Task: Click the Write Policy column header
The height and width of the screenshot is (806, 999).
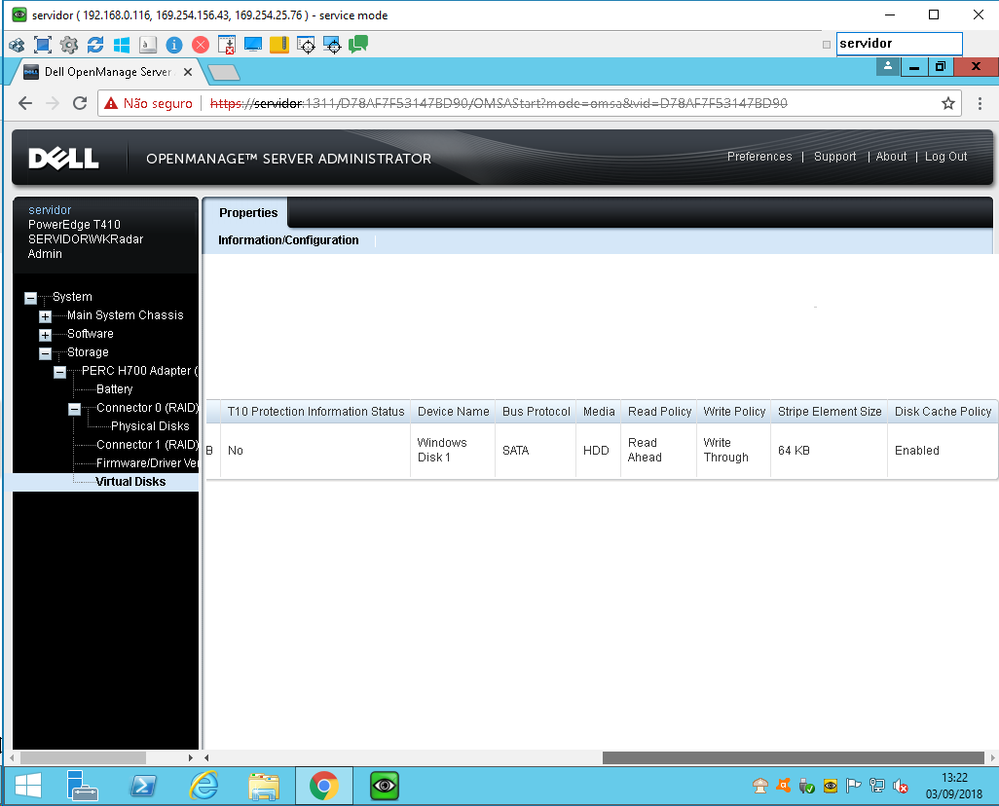Action: click(x=734, y=412)
